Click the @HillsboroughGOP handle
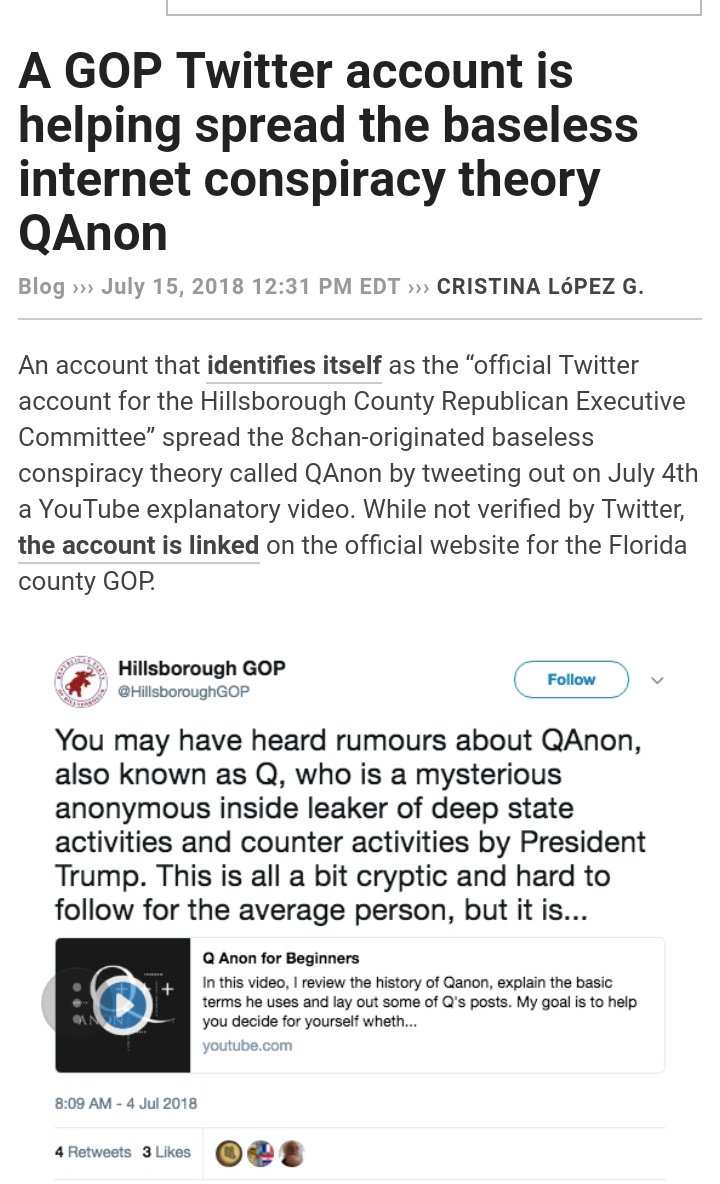 click(x=184, y=692)
